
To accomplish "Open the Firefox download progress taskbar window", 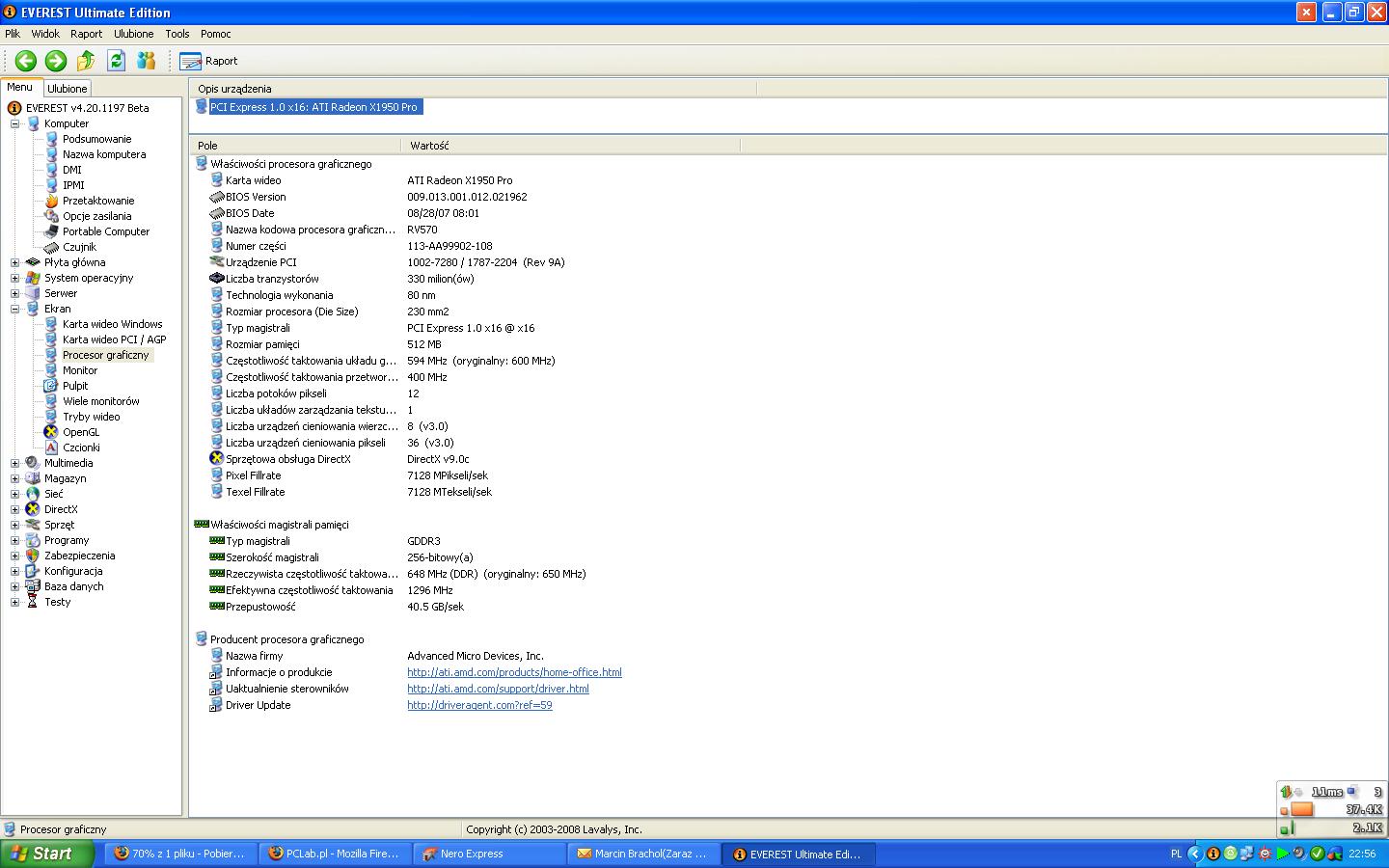I will [181, 854].
